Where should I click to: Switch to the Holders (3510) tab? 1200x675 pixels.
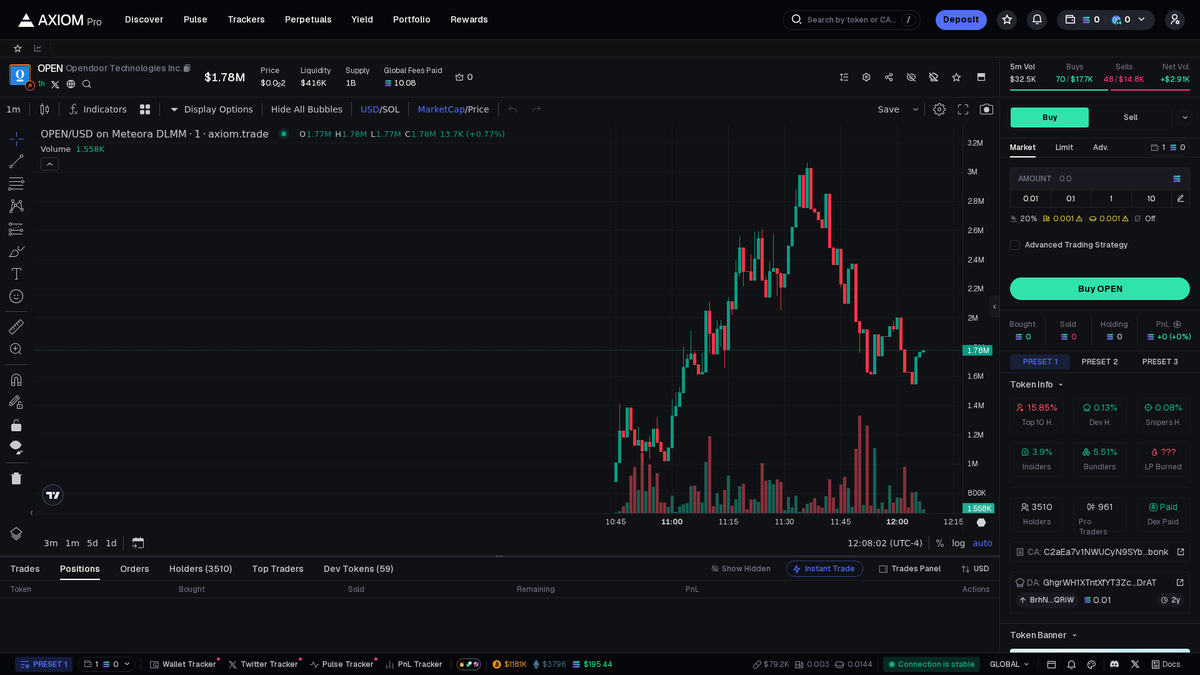[x=200, y=569]
